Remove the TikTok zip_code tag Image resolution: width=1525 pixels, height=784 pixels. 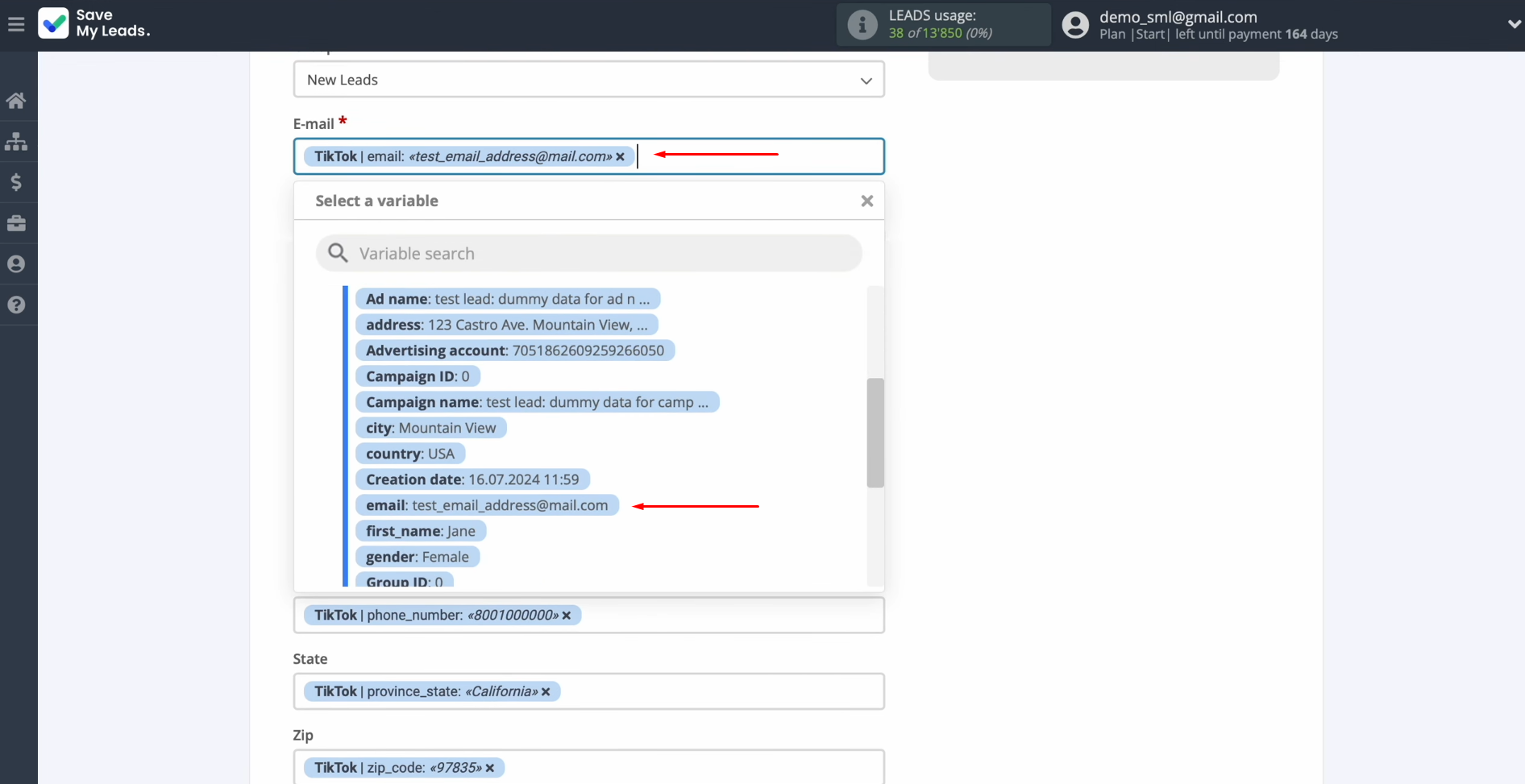click(490, 768)
